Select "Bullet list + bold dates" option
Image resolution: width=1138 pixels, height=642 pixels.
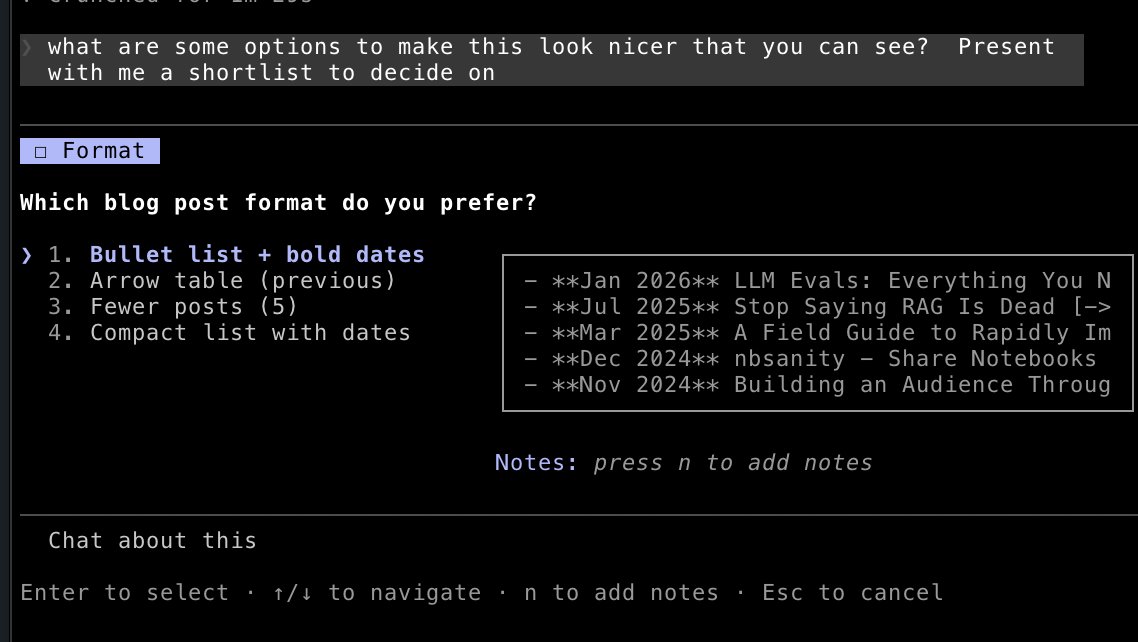(x=256, y=255)
